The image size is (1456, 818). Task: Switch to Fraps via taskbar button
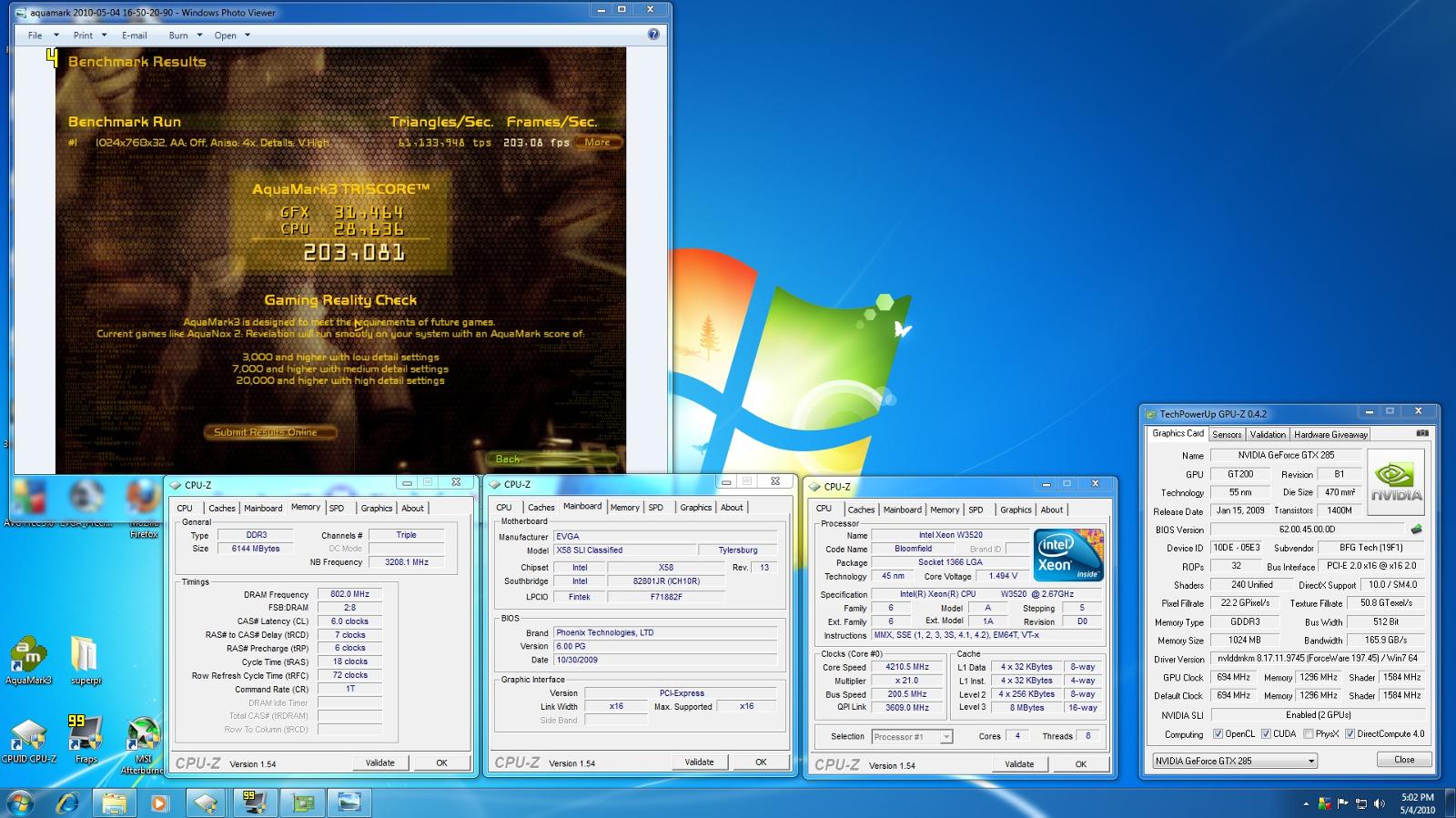[255, 803]
